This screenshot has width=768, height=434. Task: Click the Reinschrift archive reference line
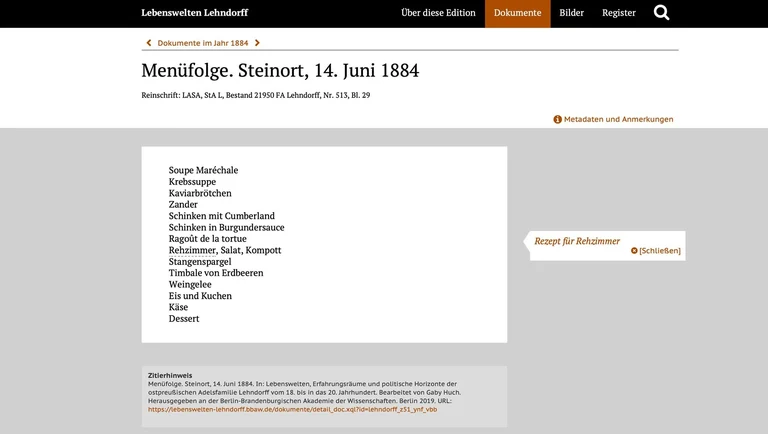255,96
